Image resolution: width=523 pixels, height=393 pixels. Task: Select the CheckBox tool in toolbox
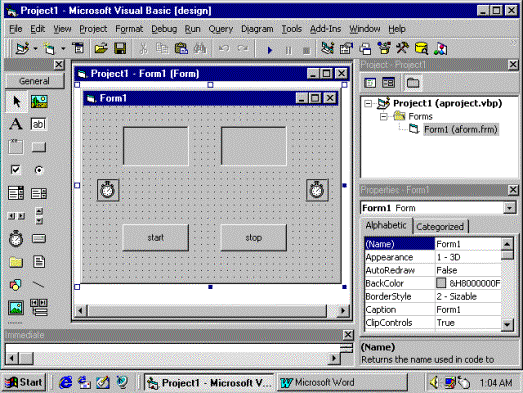coord(16,170)
